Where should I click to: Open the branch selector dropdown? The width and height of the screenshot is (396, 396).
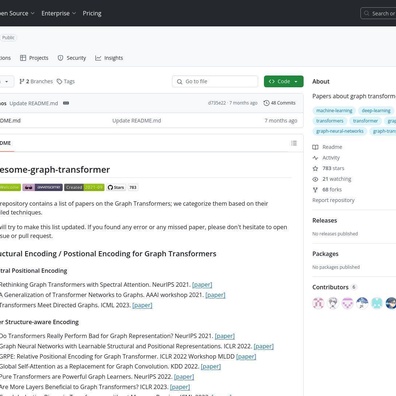7,81
